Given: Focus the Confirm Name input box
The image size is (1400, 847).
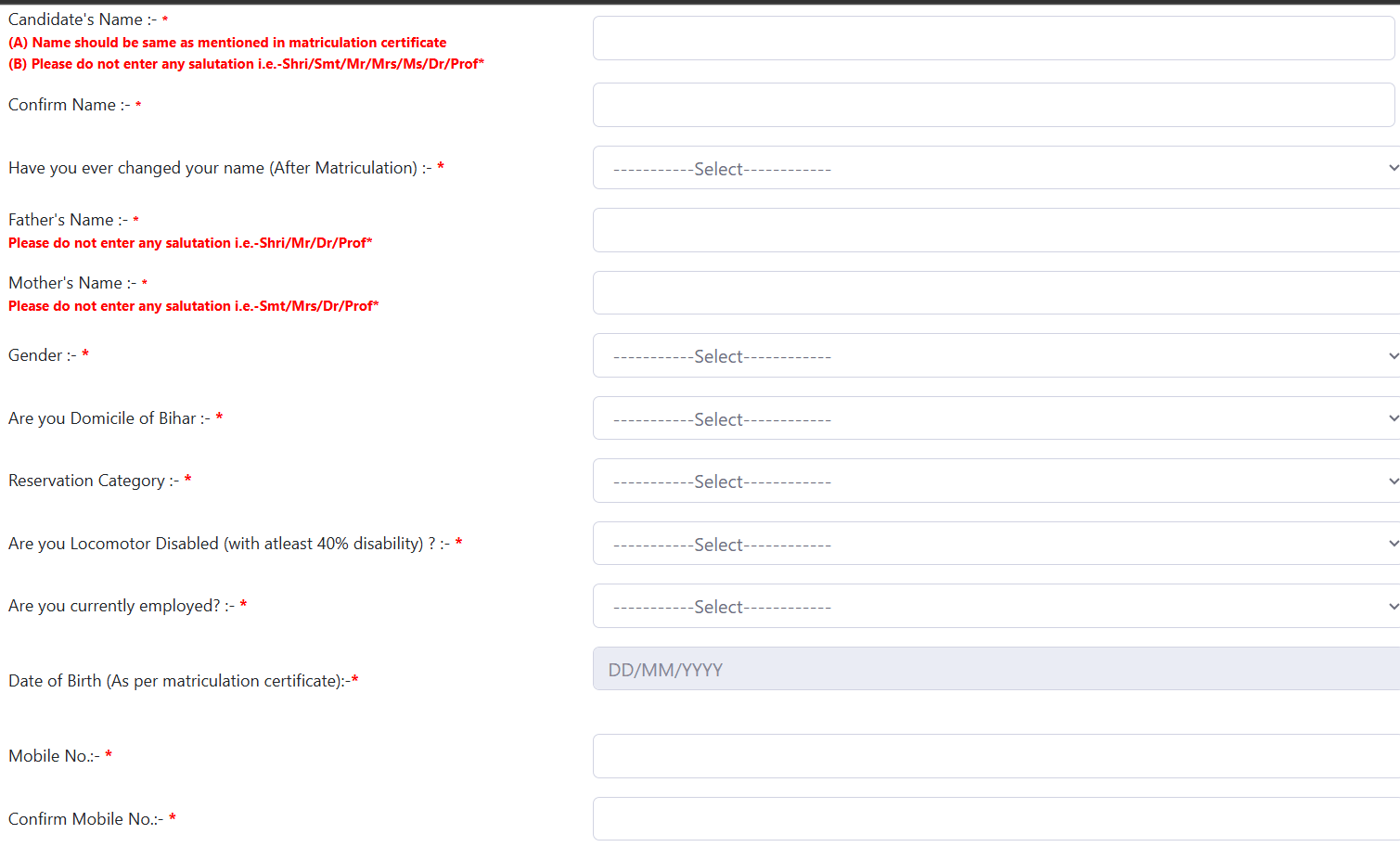Looking at the screenshot, I should tap(993, 105).
